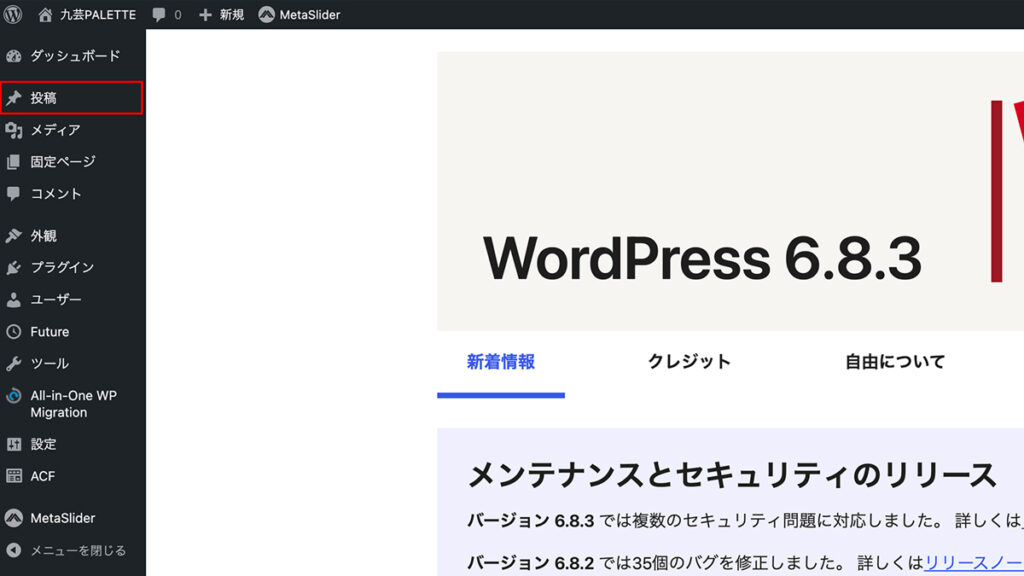Open All-in-One WP Migration menu

point(73,404)
